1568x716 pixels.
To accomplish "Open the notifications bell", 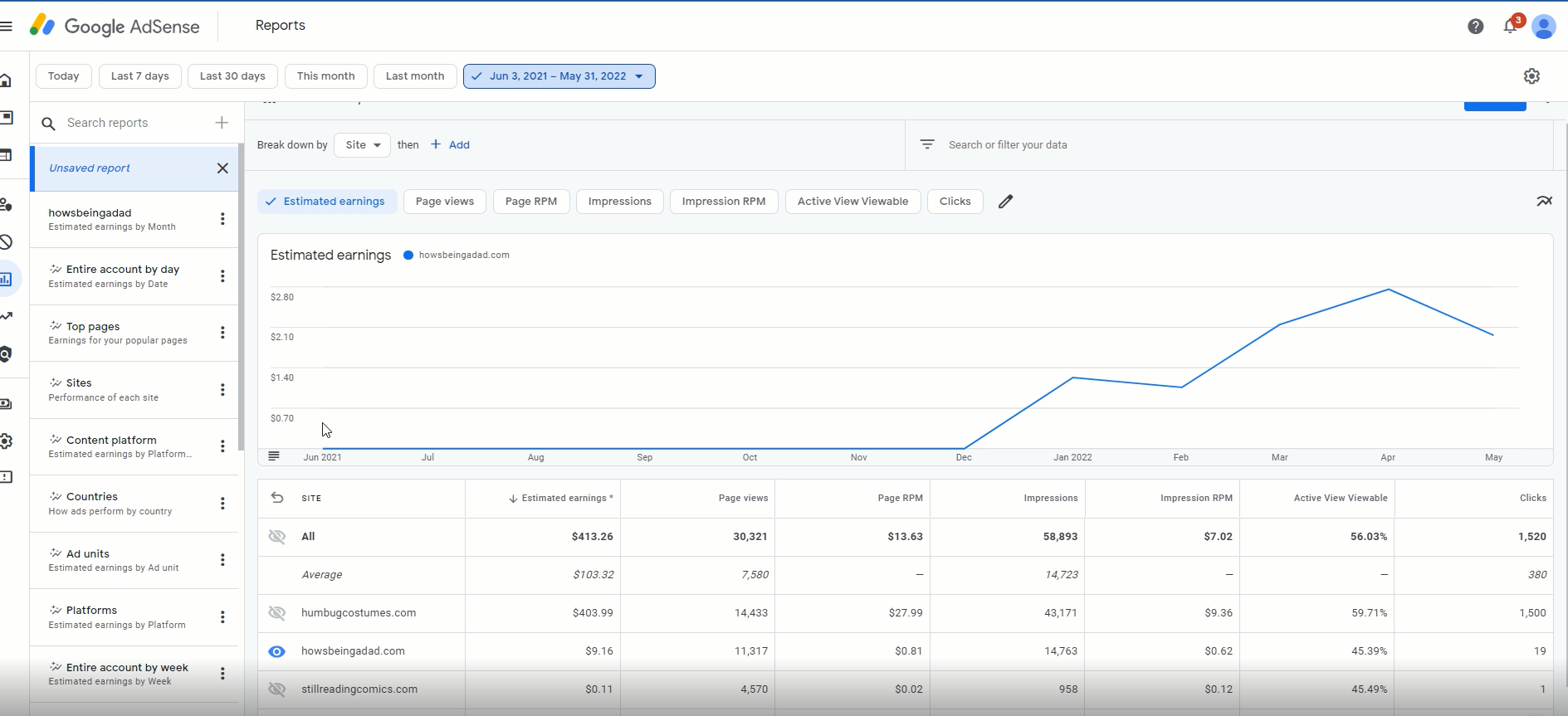I will point(1511,27).
